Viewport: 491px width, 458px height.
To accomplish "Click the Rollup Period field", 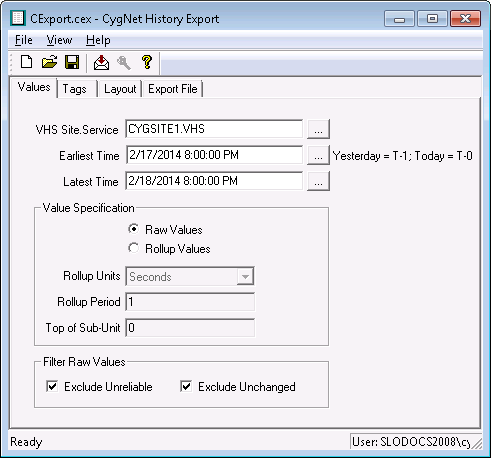I will [190, 302].
